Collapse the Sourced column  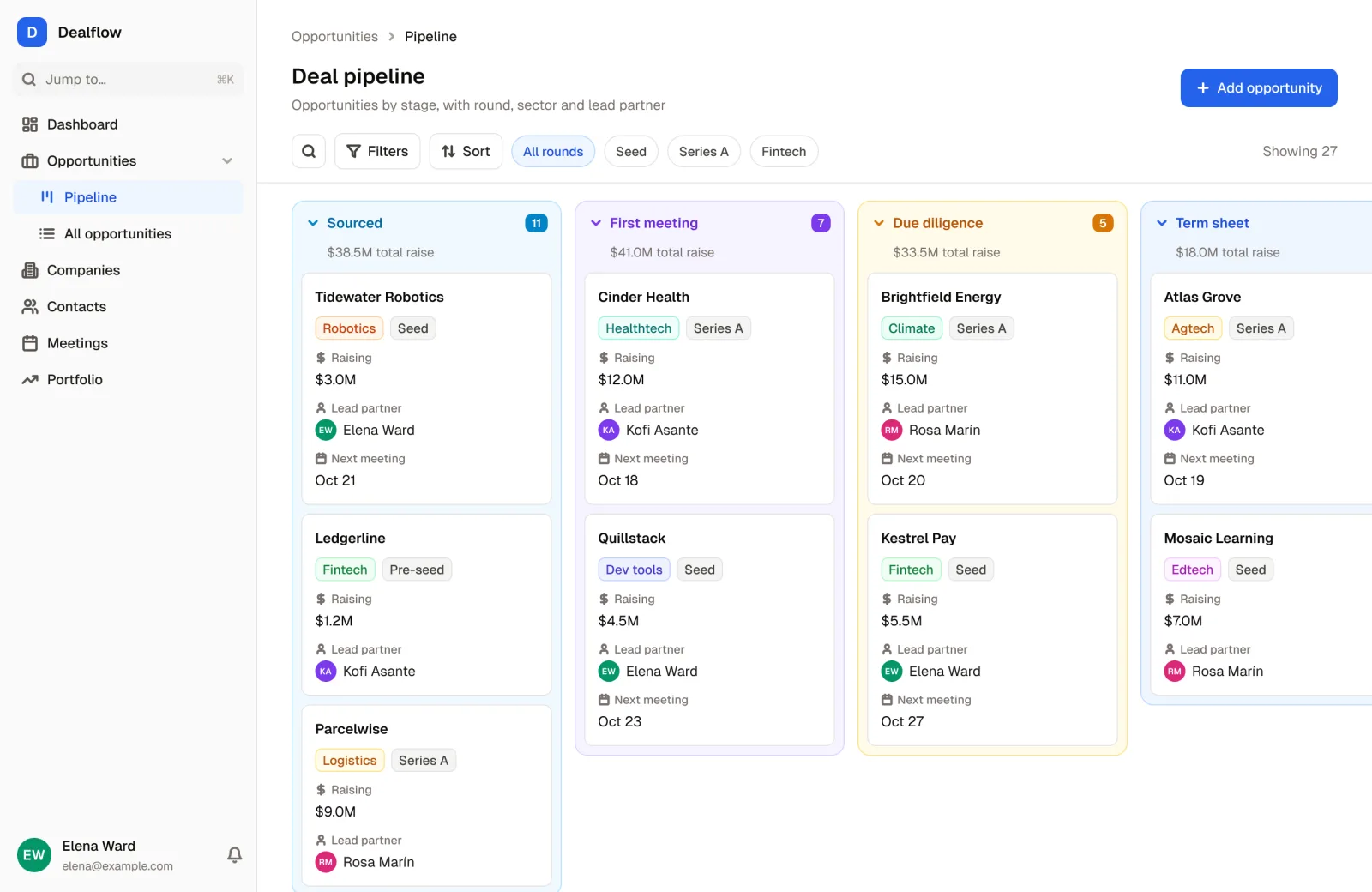pos(313,223)
